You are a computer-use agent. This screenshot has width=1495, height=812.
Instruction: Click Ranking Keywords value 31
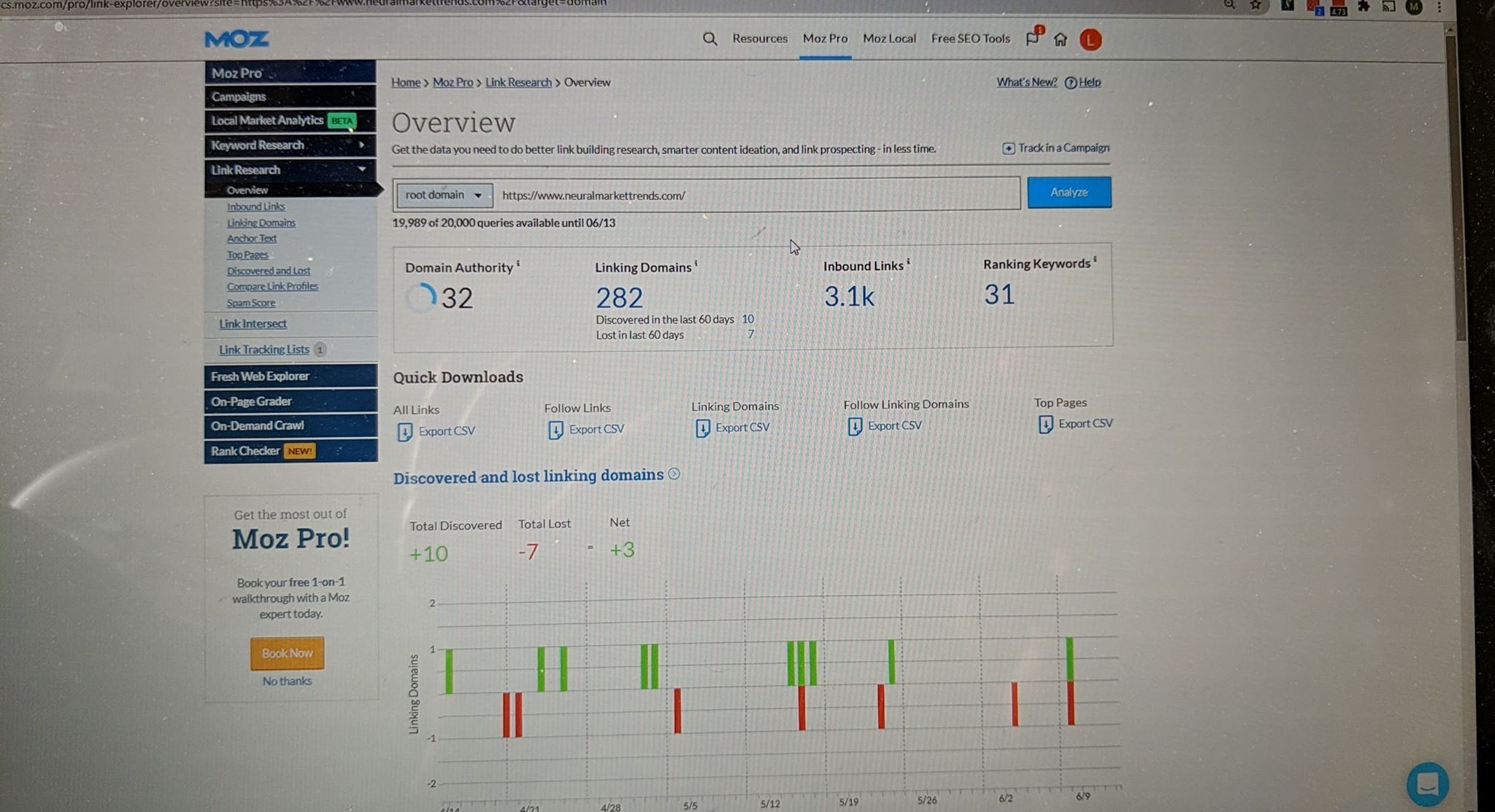click(999, 294)
